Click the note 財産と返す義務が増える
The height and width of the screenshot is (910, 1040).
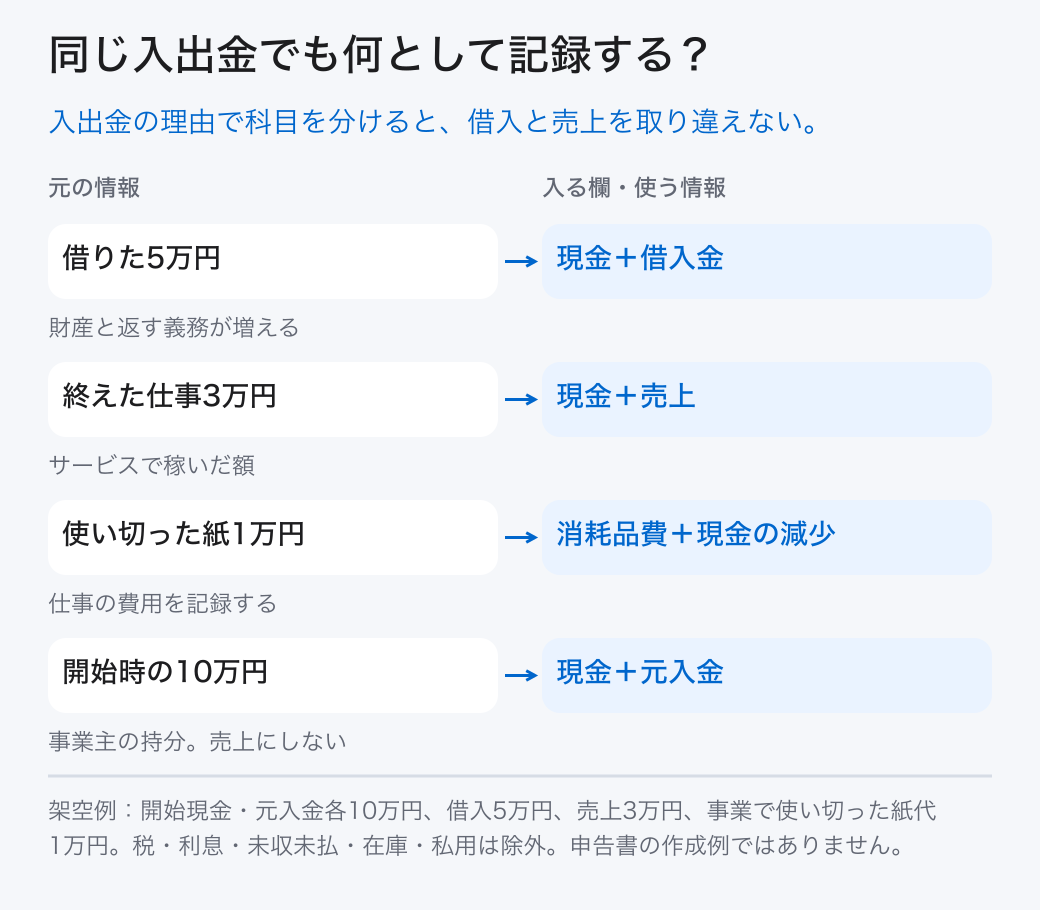click(x=174, y=328)
